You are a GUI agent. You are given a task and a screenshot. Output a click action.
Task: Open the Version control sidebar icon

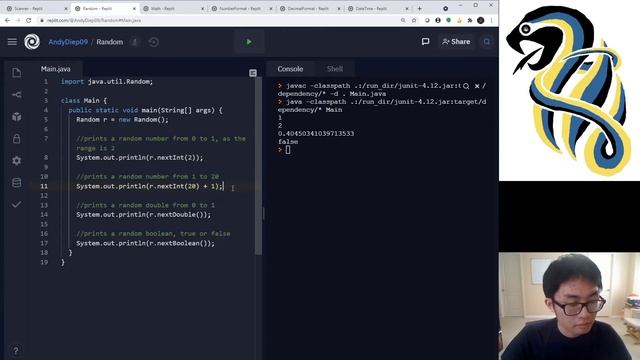(x=16, y=95)
